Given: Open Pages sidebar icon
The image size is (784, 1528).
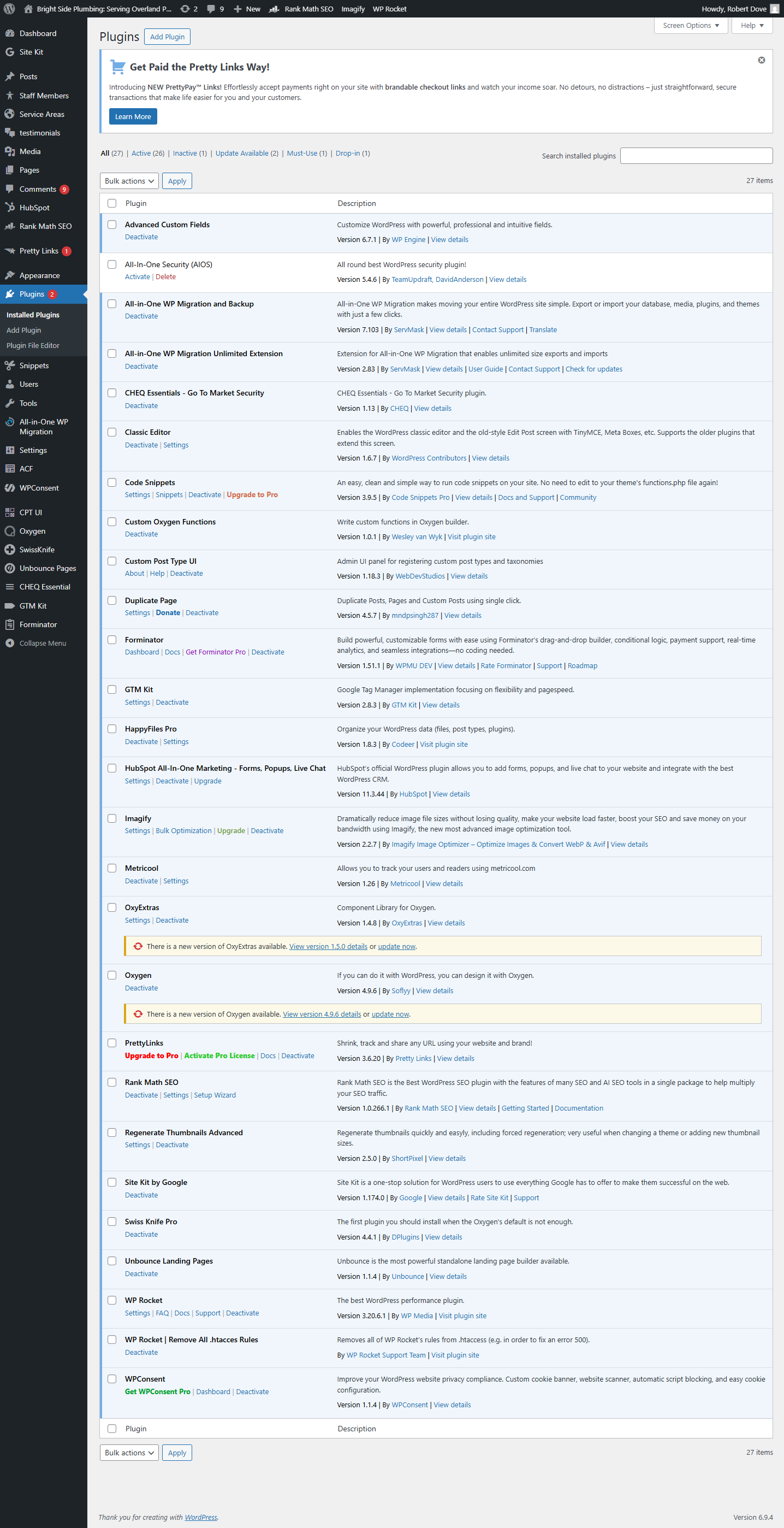Looking at the screenshot, I should click(9, 170).
